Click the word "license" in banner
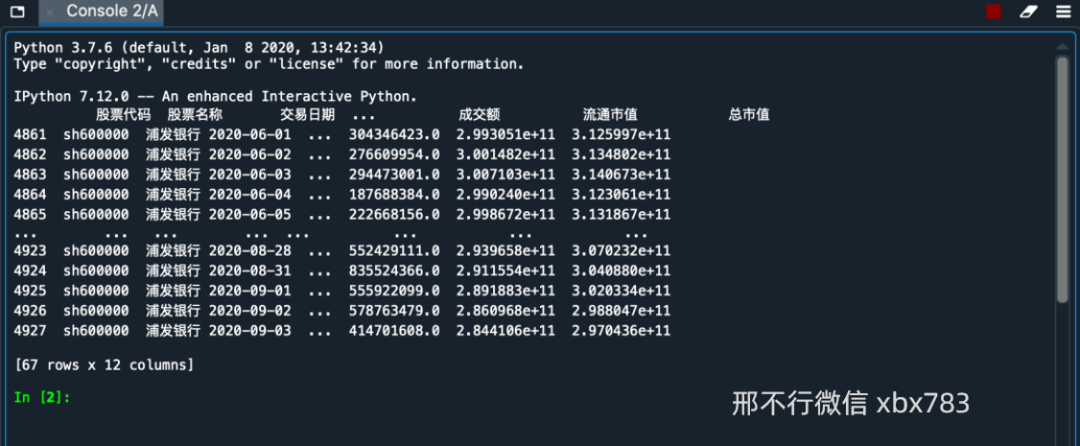The width and height of the screenshot is (1080, 446). (x=319, y=64)
